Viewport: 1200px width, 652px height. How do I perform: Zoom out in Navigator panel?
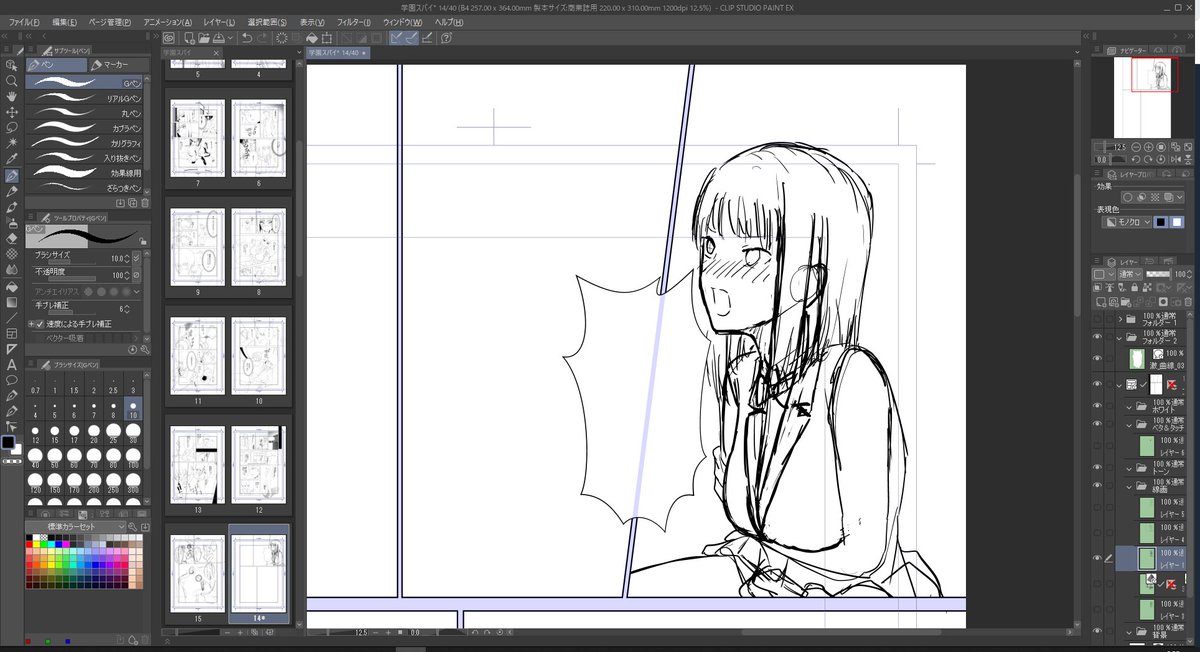tap(1138, 146)
